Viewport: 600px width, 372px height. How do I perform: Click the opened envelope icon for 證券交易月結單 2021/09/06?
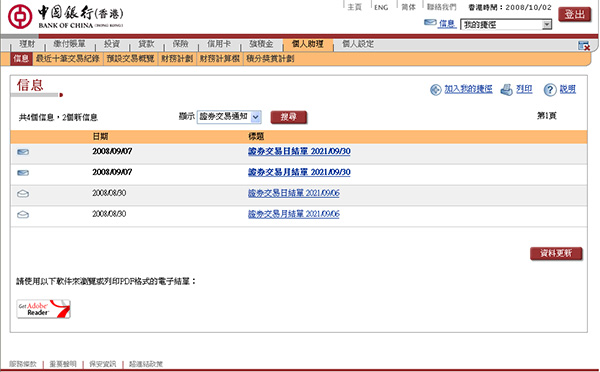(23, 215)
